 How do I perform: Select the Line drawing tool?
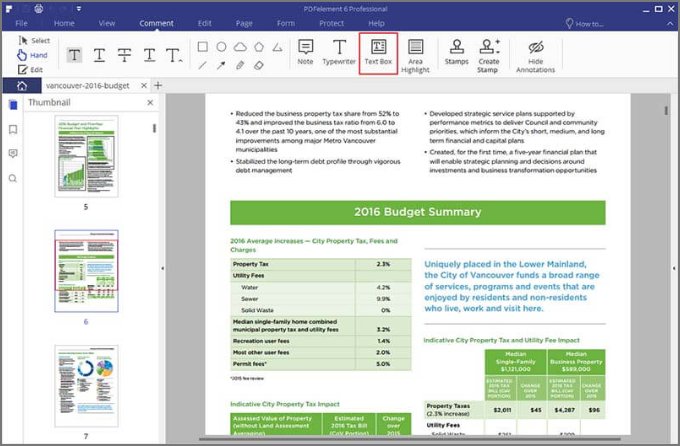click(203, 66)
